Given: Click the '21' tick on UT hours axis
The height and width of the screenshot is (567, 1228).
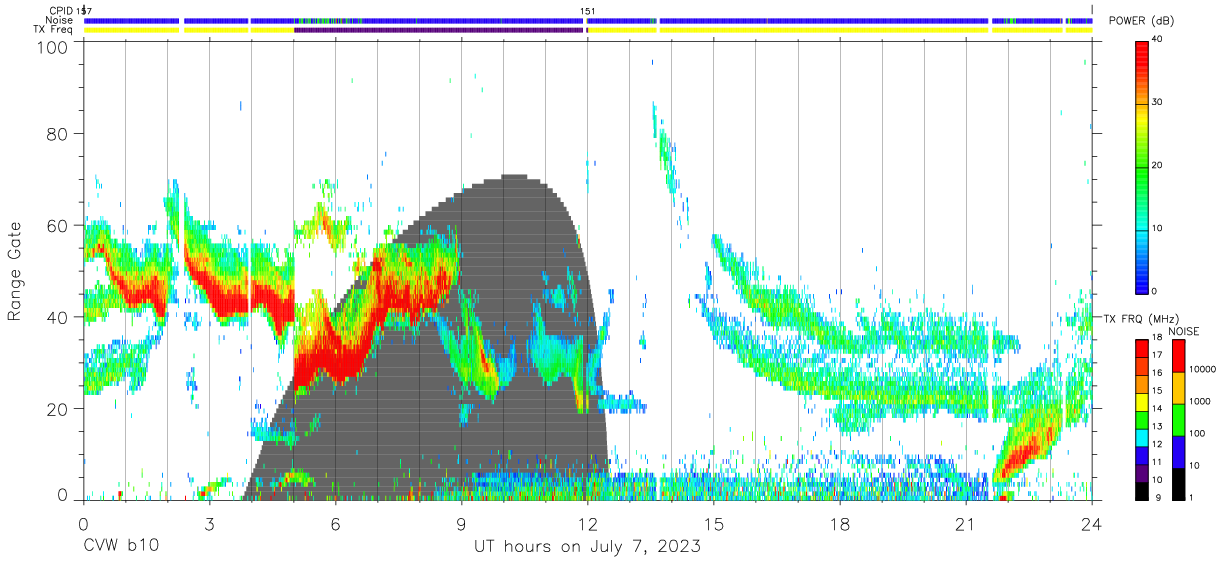Looking at the screenshot, I should point(966,523).
